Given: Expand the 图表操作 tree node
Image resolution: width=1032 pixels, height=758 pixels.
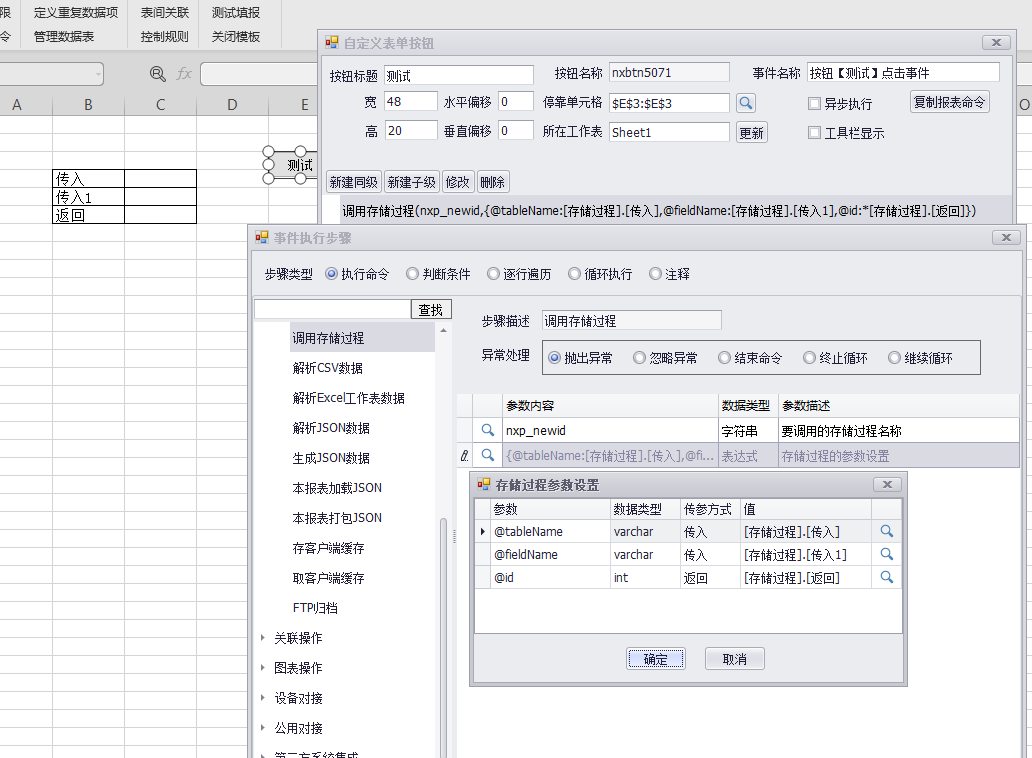Looking at the screenshot, I should (x=263, y=668).
